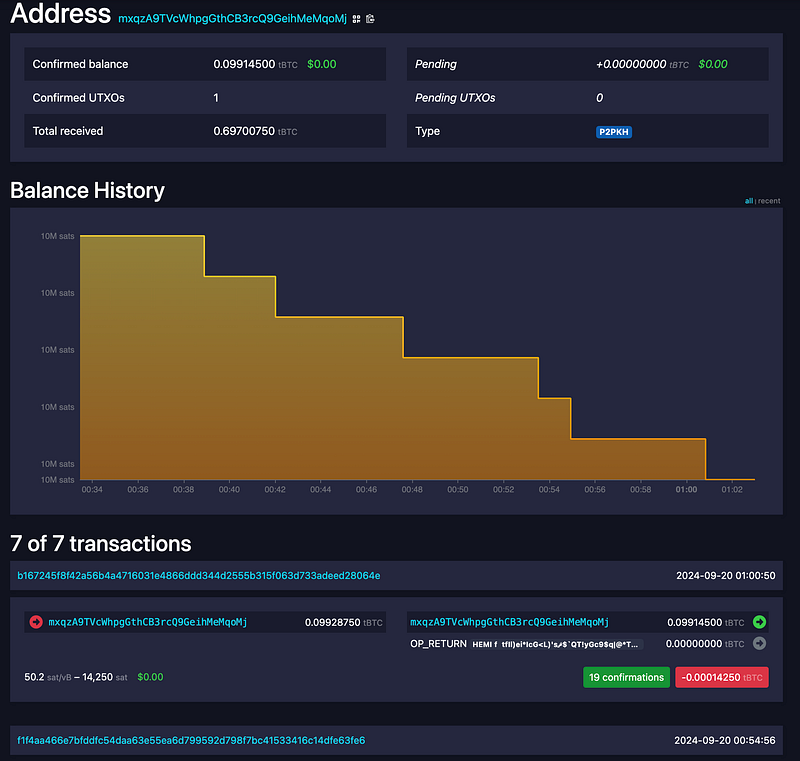Click chart x-axis label 00:48
Viewport: 800px width, 761px height.
(412, 490)
